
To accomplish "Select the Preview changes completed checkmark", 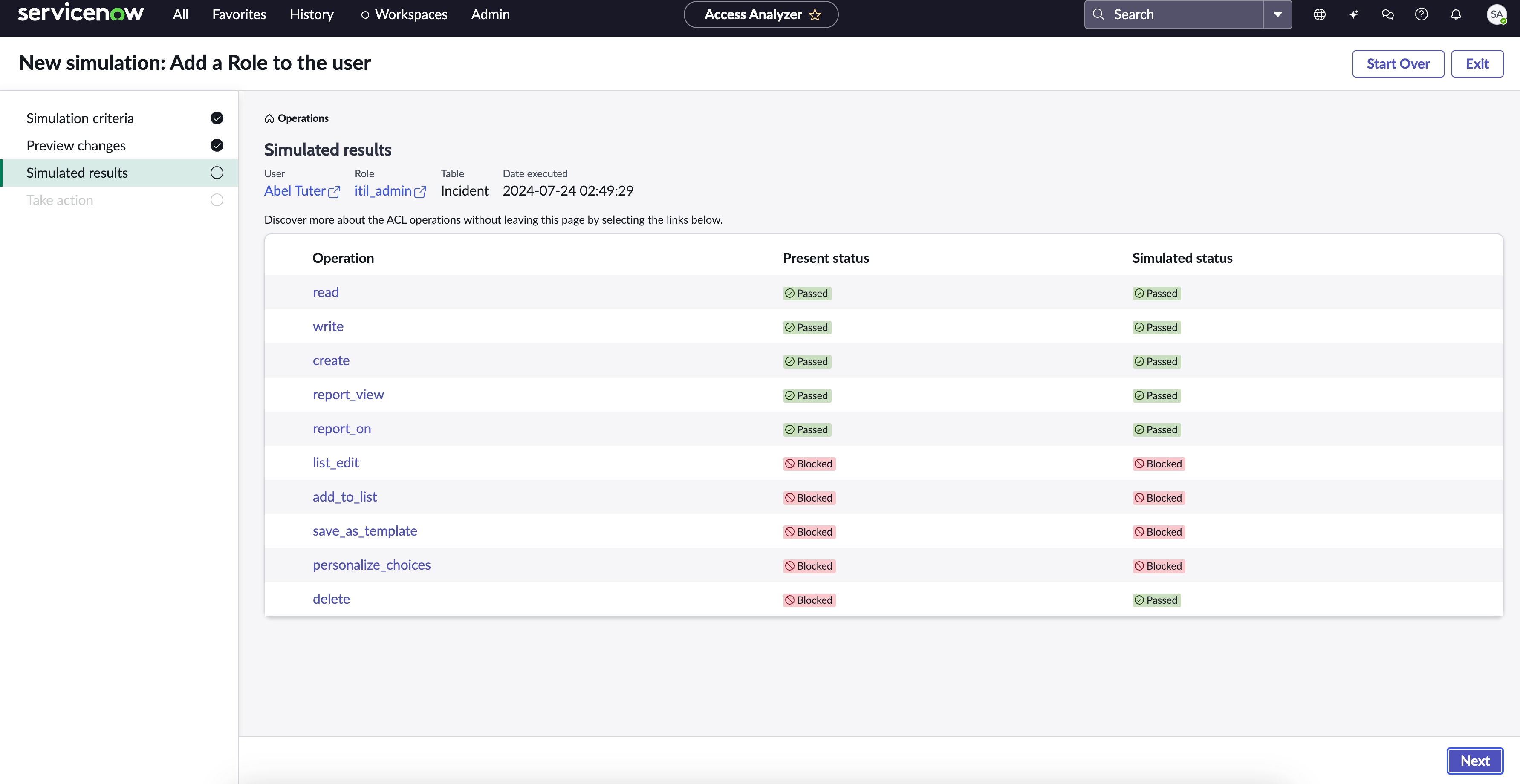I will point(217,146).
